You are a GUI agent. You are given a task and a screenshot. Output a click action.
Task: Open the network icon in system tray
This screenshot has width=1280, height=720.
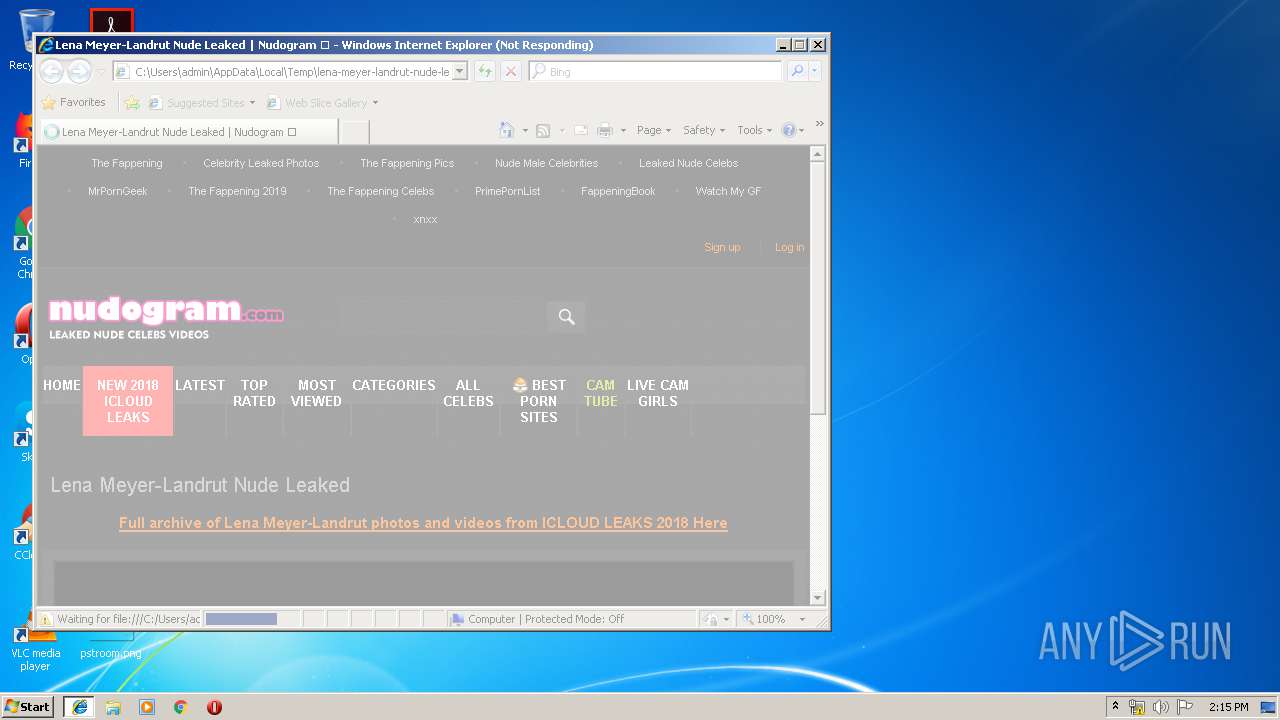pyautogui.click(x=1137, y=707)
